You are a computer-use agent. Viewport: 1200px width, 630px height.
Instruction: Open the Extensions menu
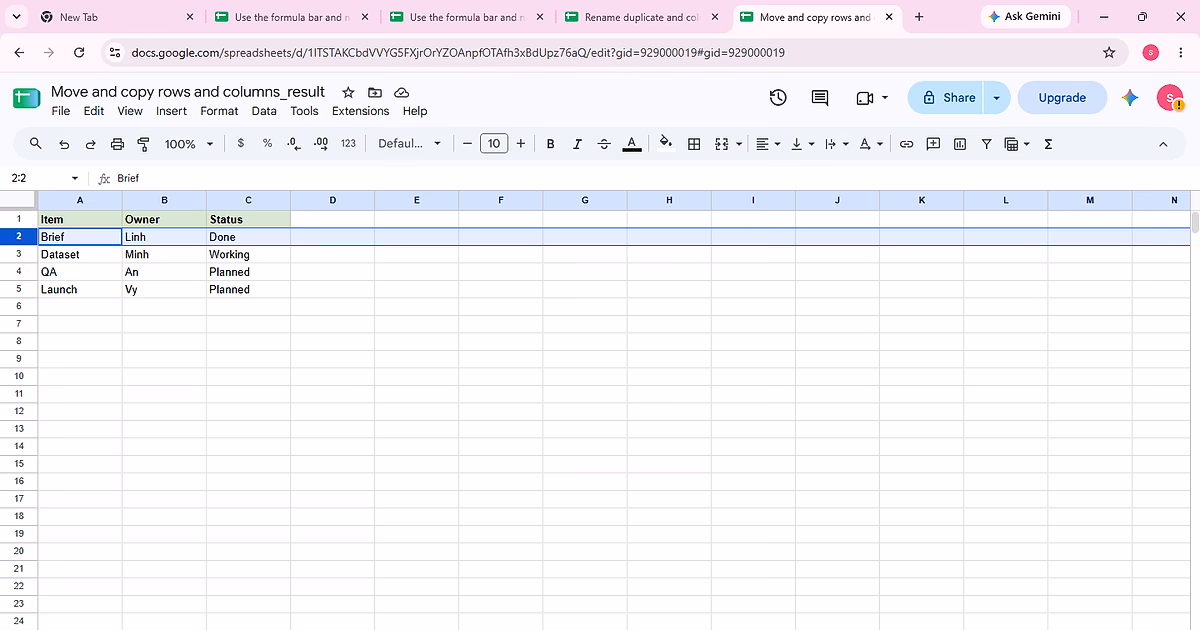[x=360, y=111]
